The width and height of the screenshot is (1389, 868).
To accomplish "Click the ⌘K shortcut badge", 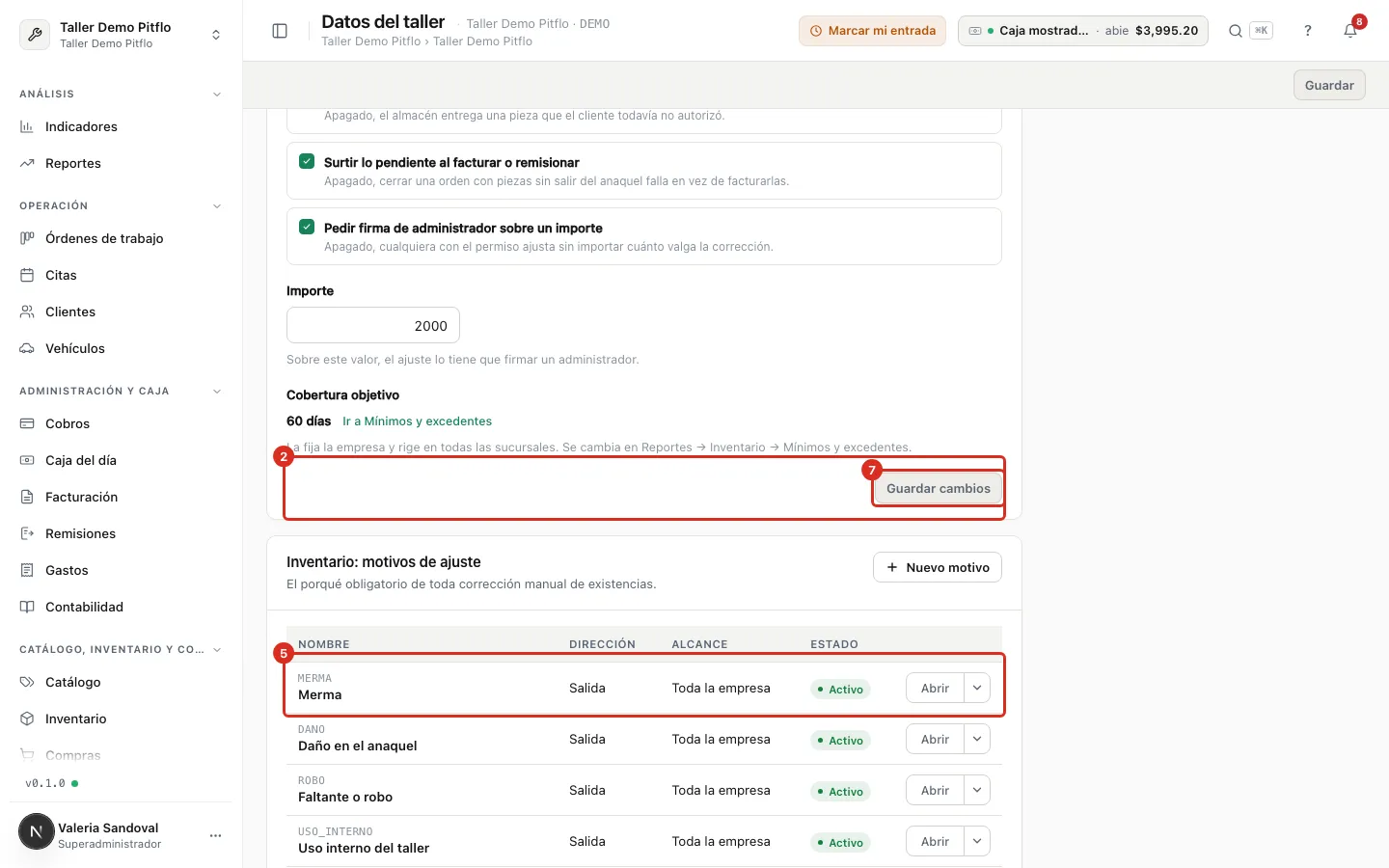I will coord(1261,31).
